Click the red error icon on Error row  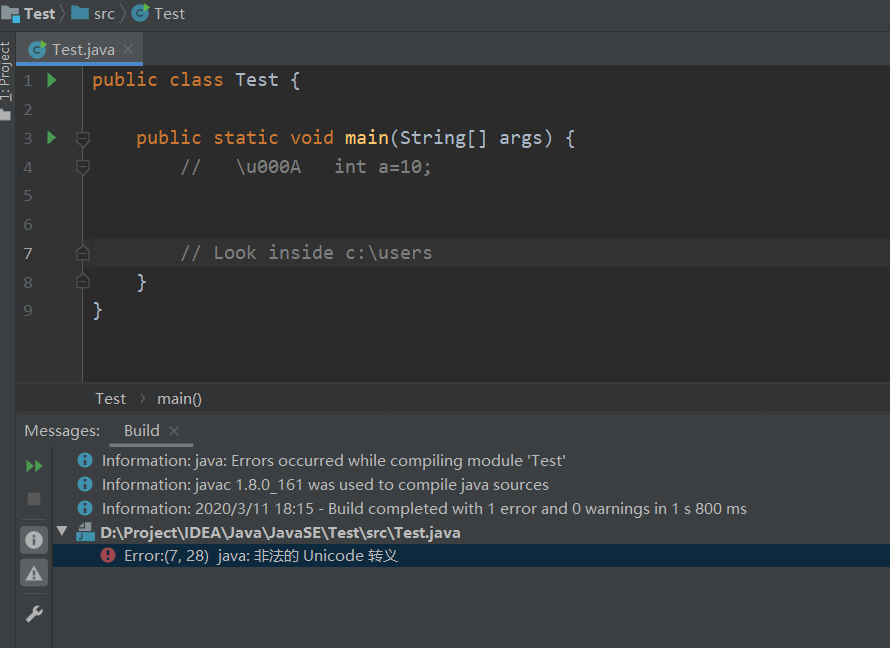(108, 555)
